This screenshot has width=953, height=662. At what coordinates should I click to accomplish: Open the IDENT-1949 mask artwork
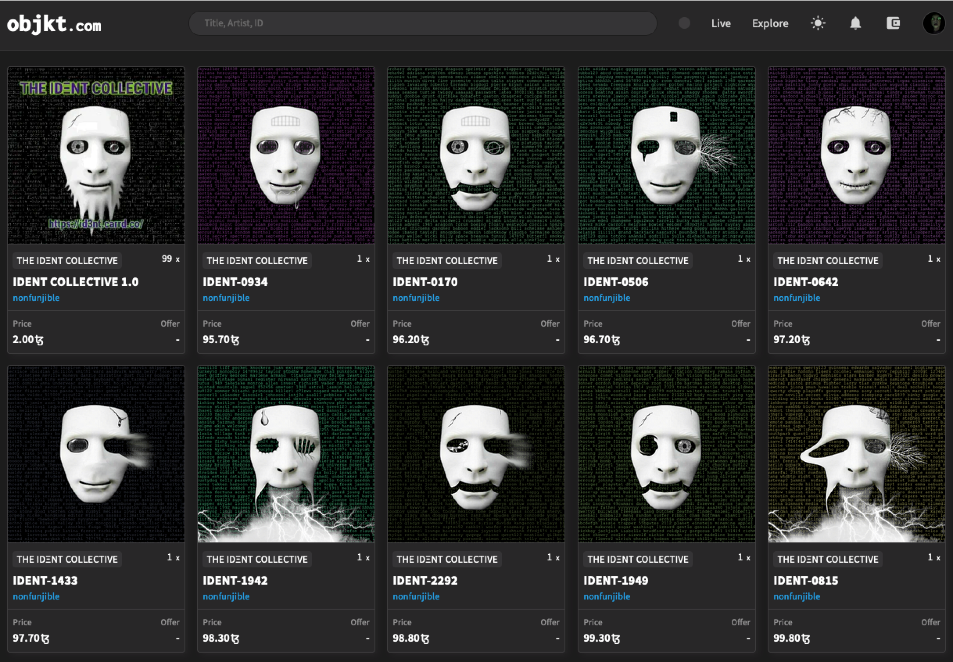[667, 454]
